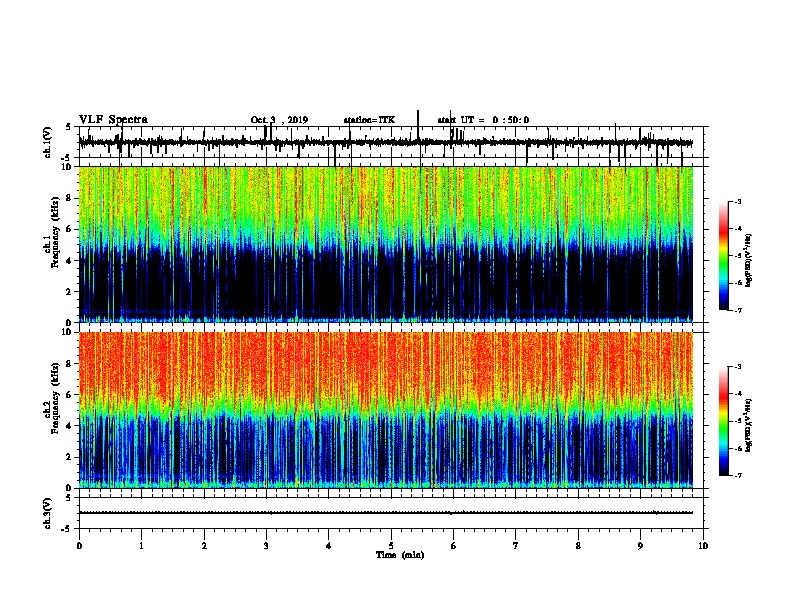The image size is (792, 612).
Task: Click time axis tick label '10'
Action: (703, 546)
